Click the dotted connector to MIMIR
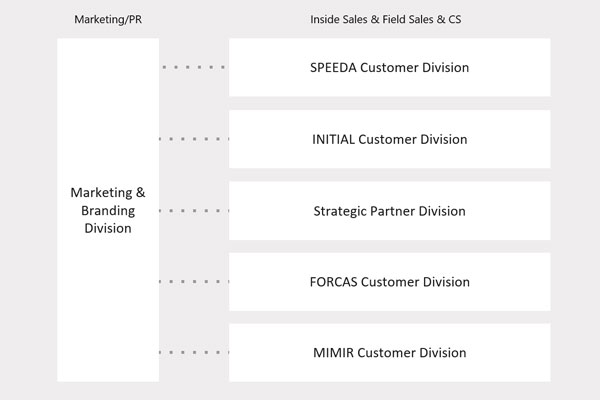The height and width of the screenshot is (400, 600). click(194, 352)
